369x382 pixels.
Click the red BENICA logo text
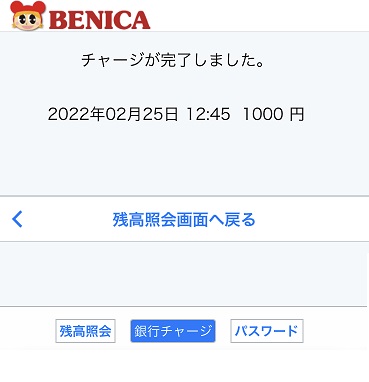pos(100,20)
